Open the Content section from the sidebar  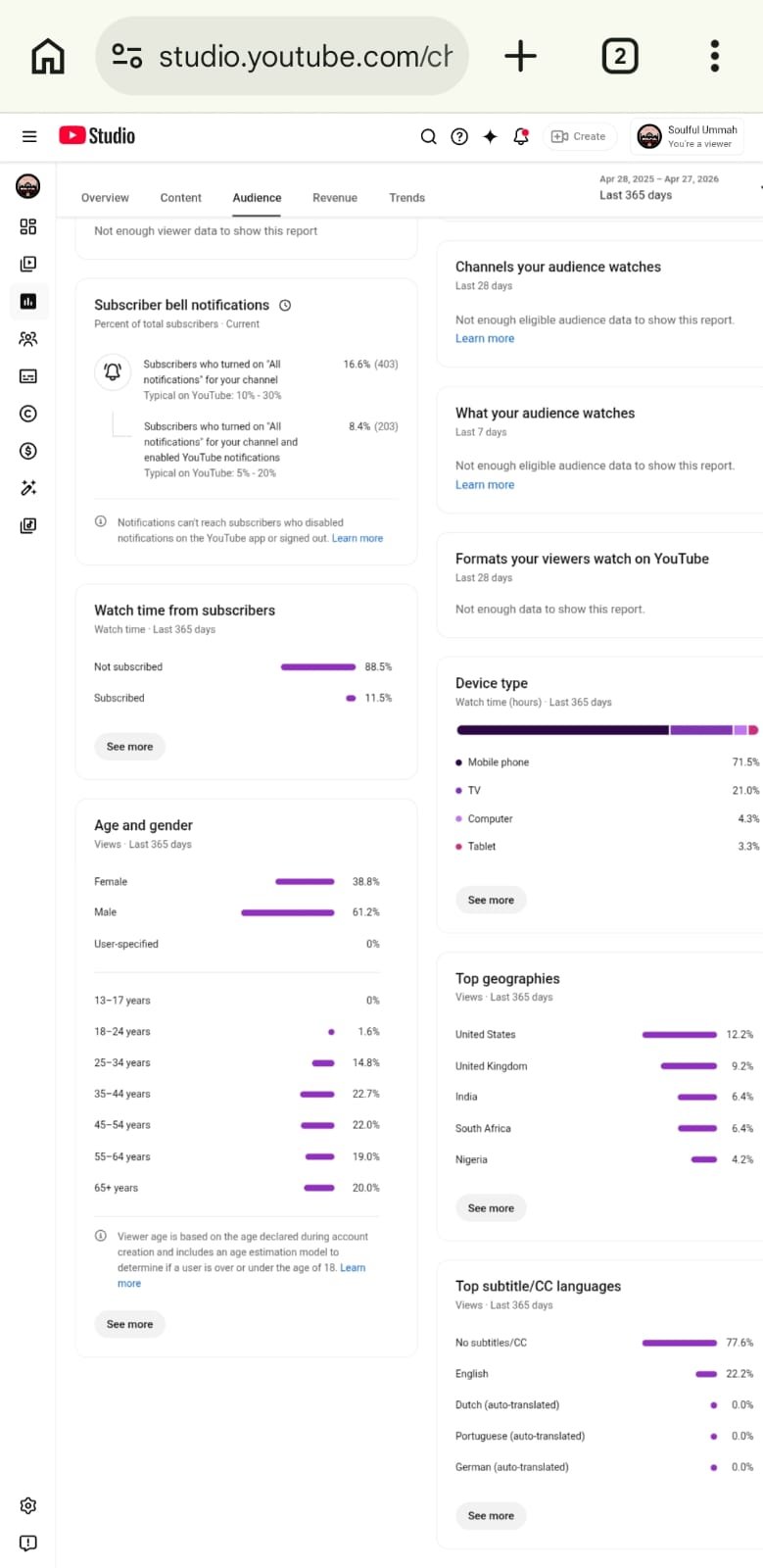tap(28, 264)
